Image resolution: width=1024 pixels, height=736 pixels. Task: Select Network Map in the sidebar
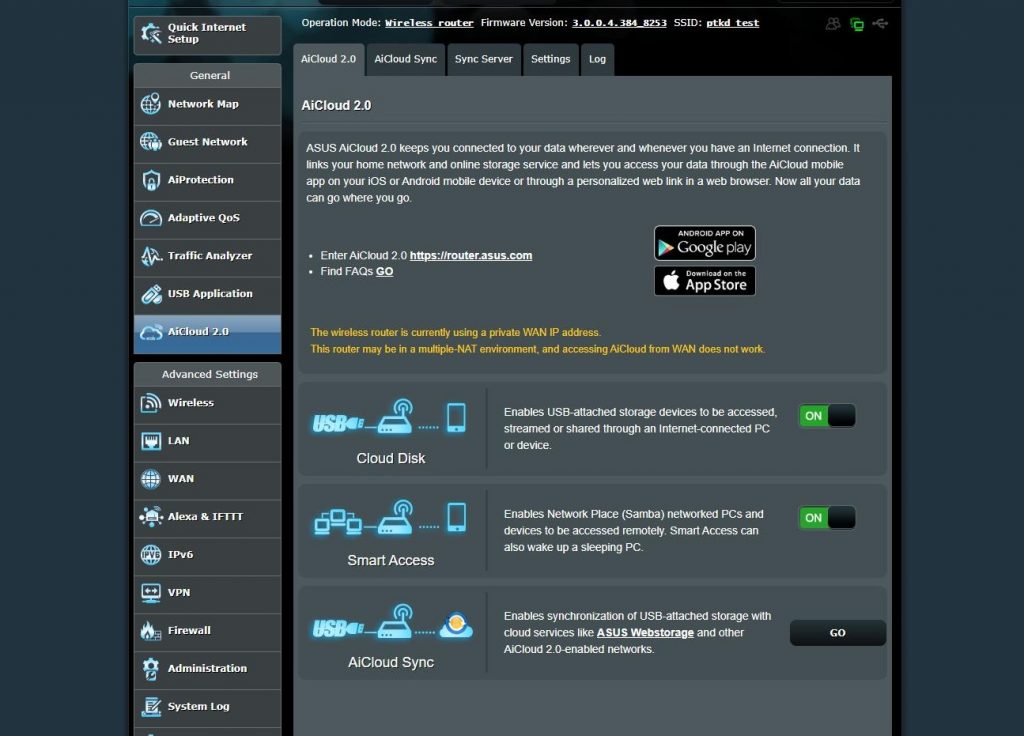208,104
